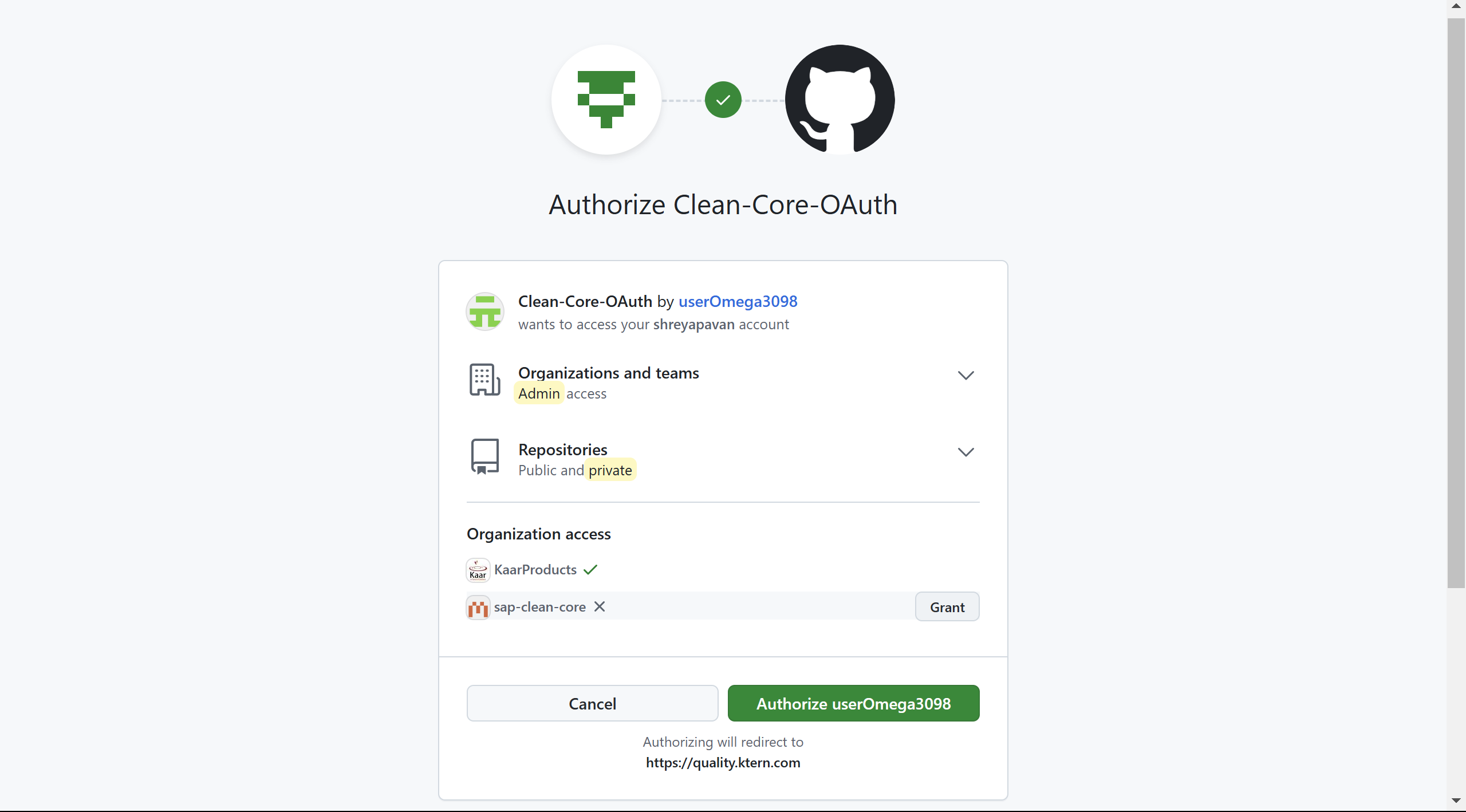Click the Clean-Core-OAuth large green app logo
Image resolution: width=1466 pixels, height=812 pixels.
point(606,100)
